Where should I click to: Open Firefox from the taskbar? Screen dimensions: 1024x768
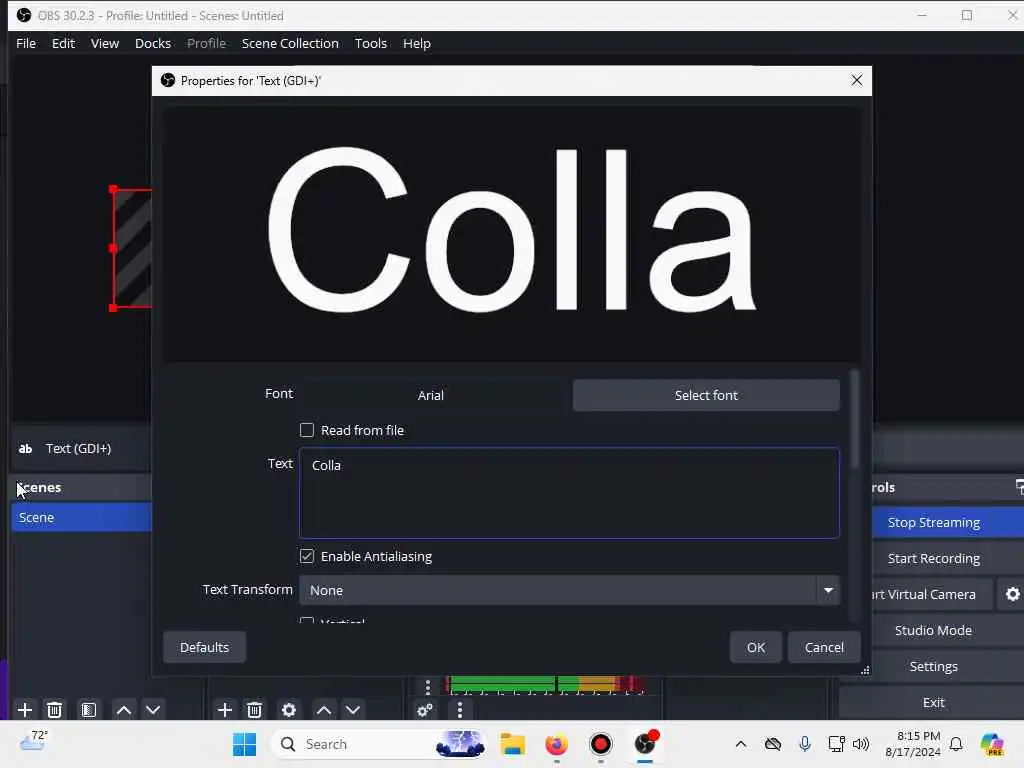(x=556, y=744)
